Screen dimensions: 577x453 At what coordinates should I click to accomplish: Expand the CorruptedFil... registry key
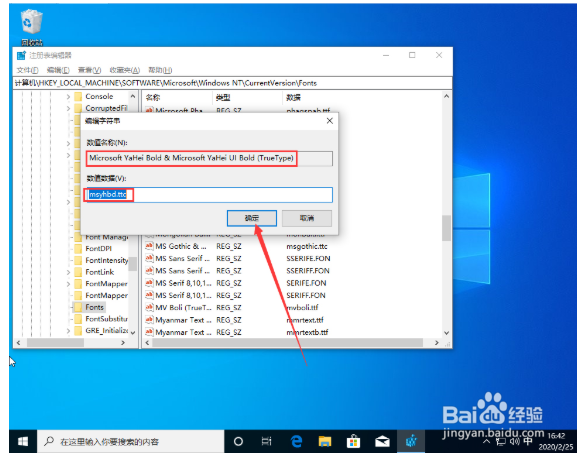[x=68, y=109]
